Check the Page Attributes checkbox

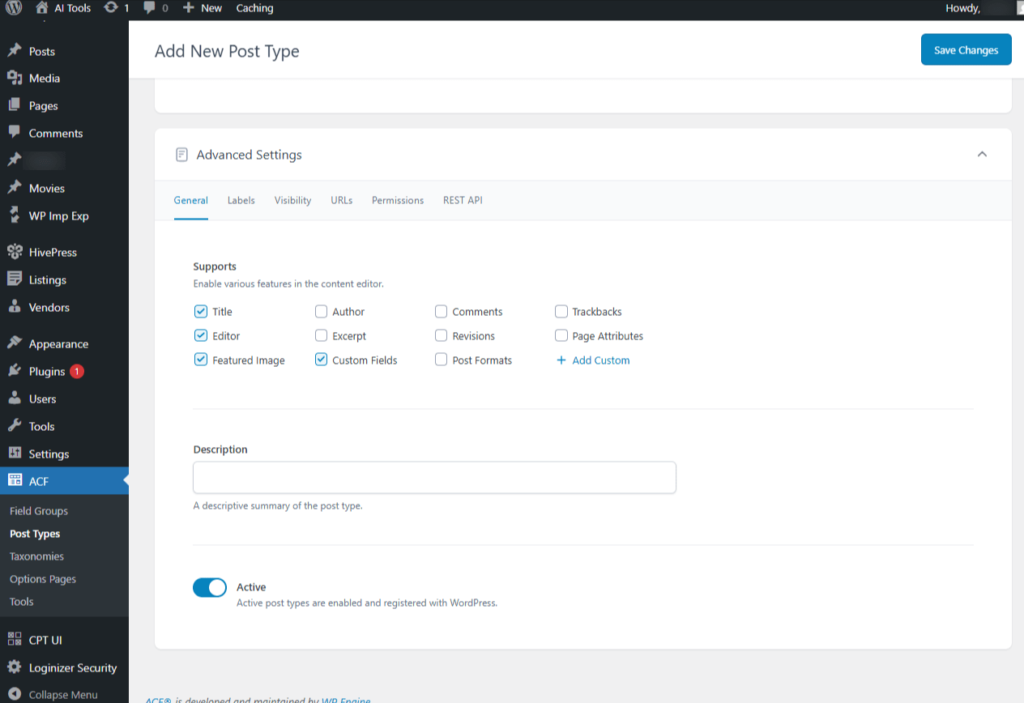(x=561, y=336)
